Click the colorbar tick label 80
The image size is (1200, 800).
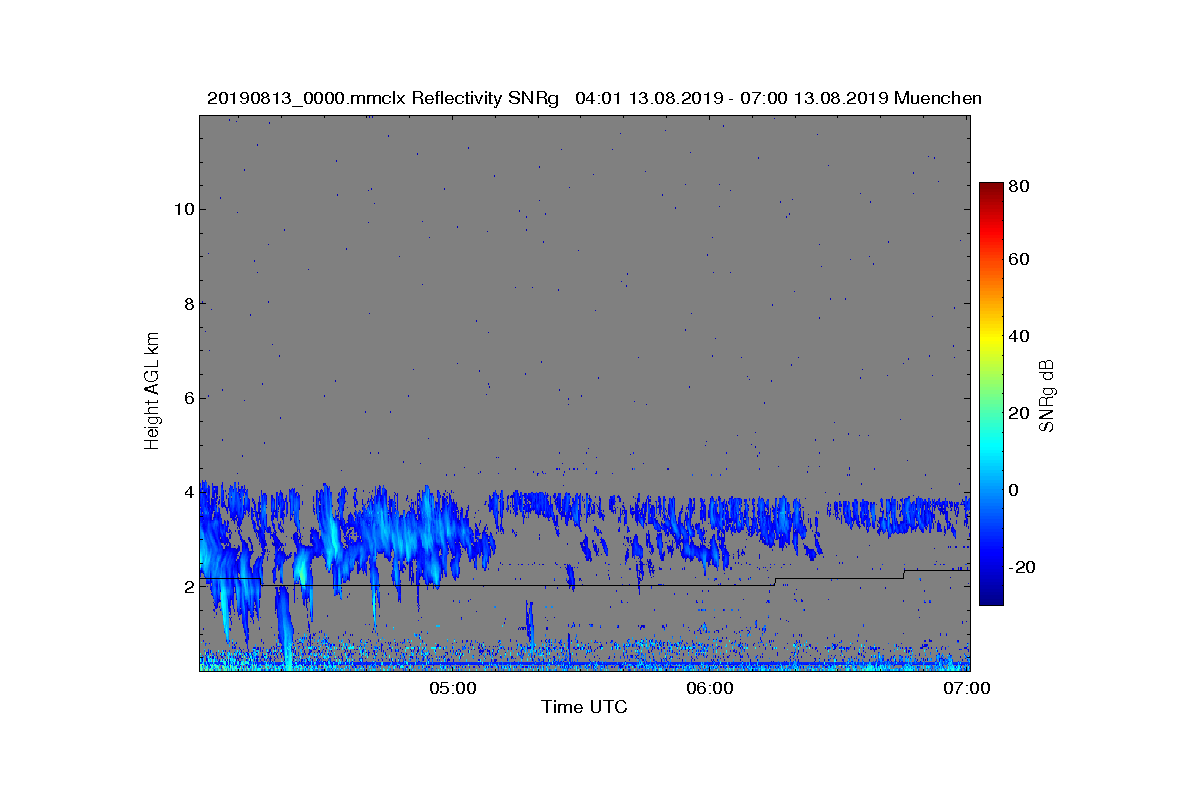click(x=1020, y=186)
